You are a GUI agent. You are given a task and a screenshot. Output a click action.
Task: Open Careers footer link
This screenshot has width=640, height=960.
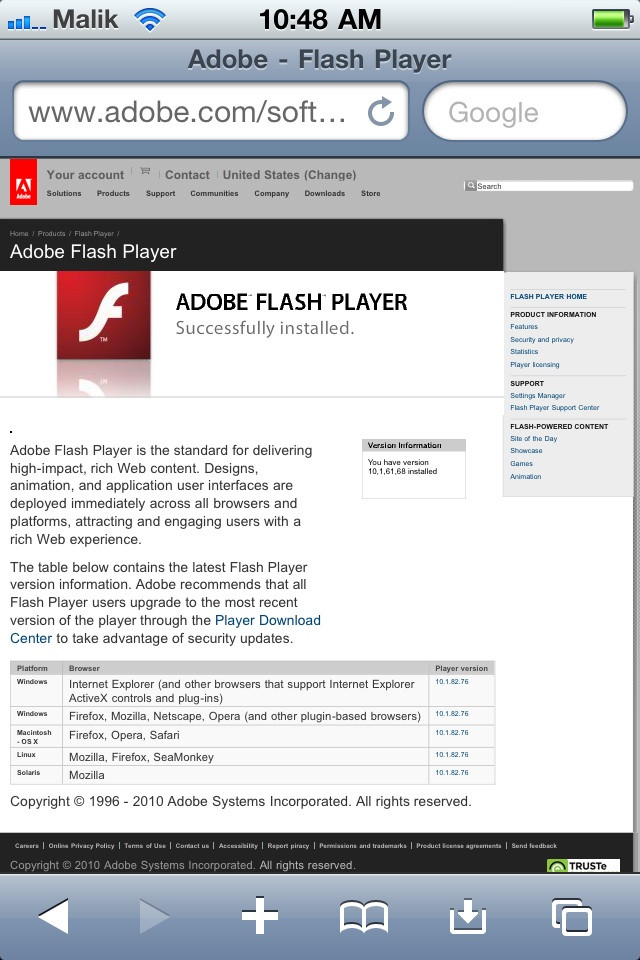coord(26,846)
